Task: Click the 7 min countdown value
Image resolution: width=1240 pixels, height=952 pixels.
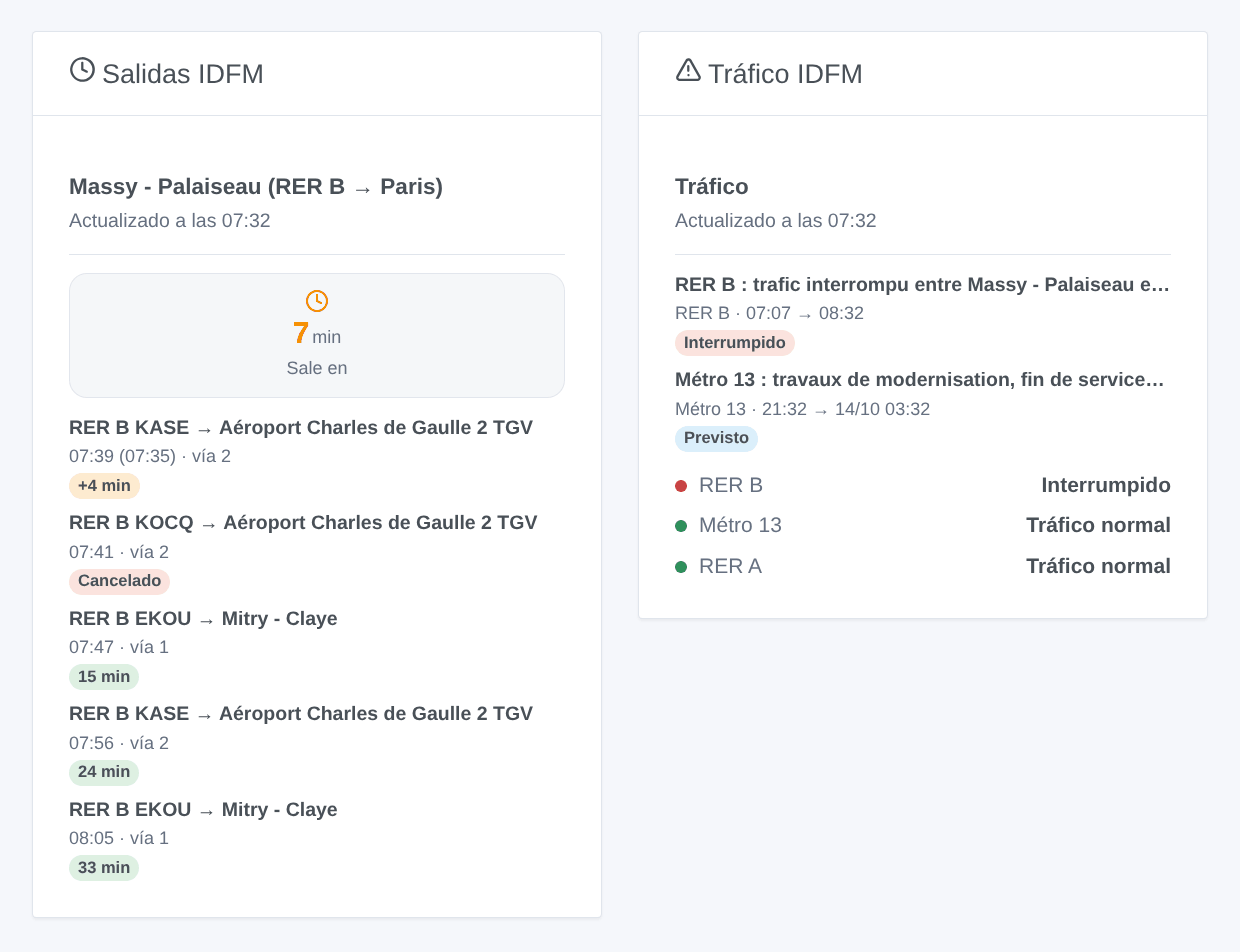Action: point(317,334)
